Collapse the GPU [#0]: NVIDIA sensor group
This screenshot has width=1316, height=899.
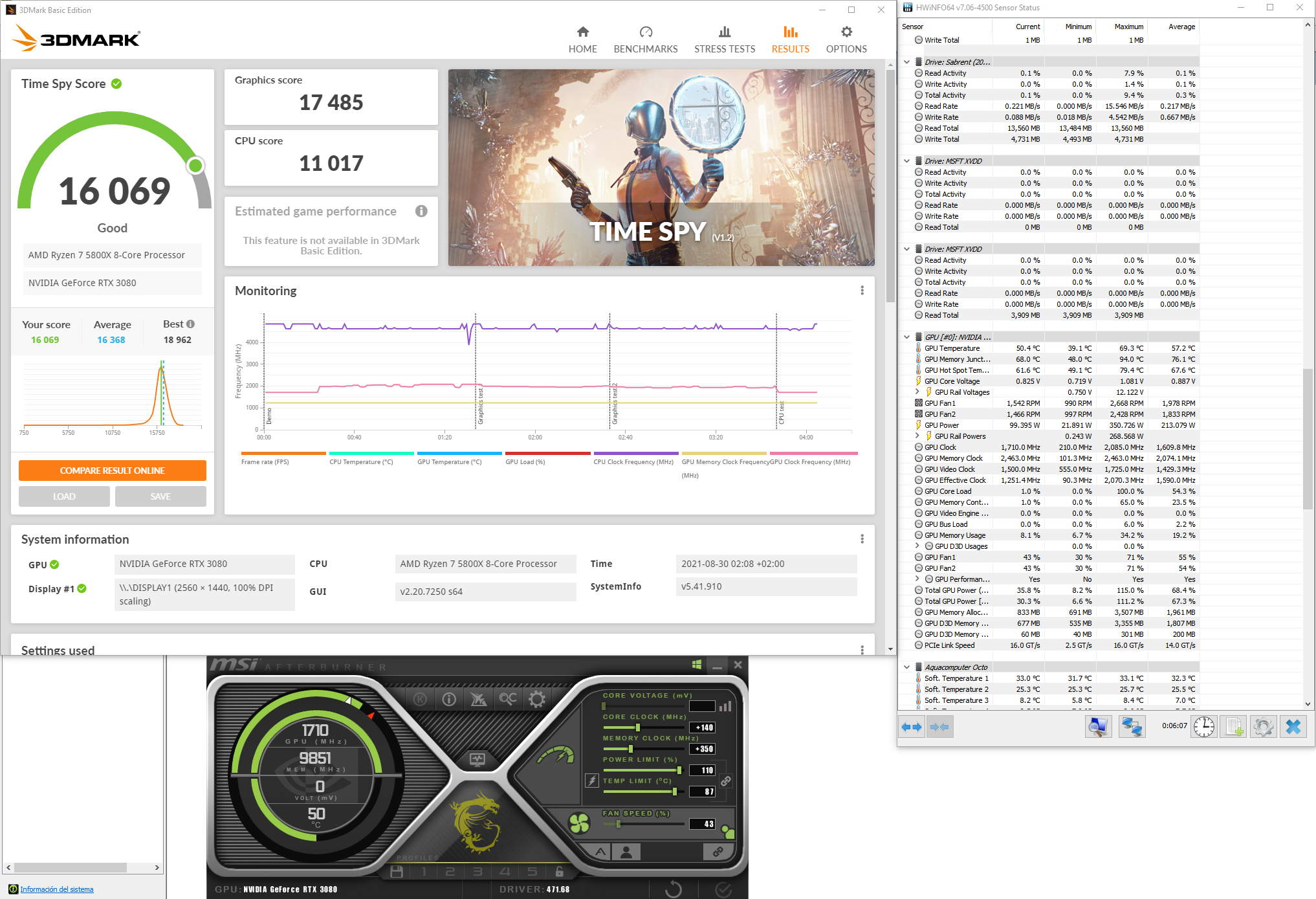point(907,337)
